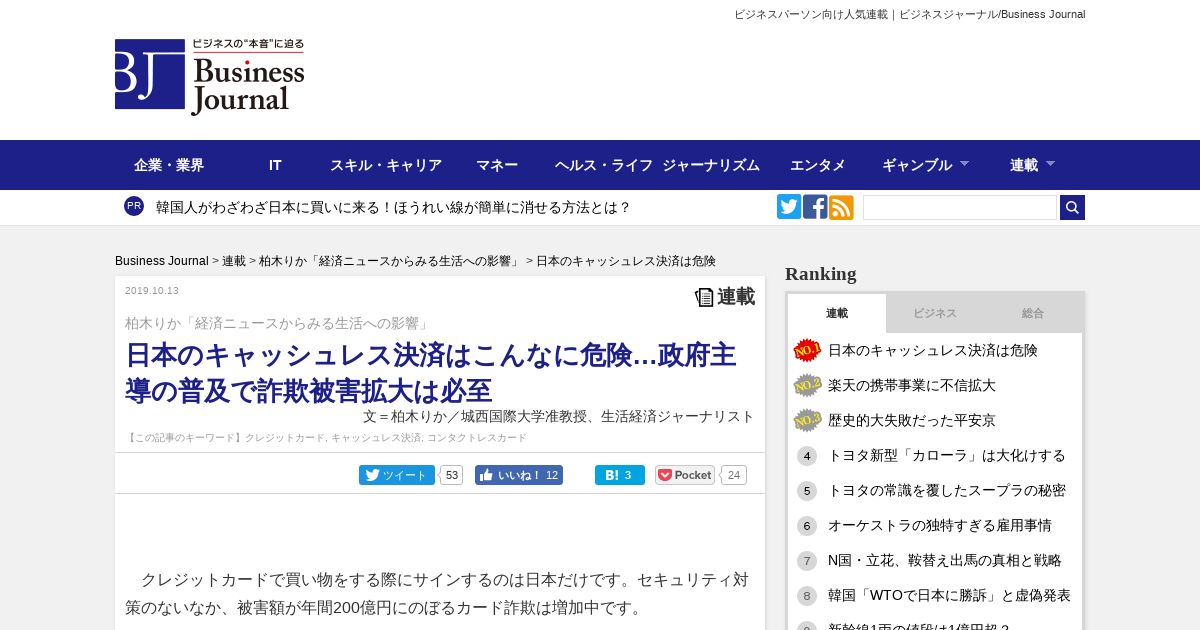The image size is (1200, 630).
Task: Open the Twitter icon beside the search box
Action: (789, 207)
